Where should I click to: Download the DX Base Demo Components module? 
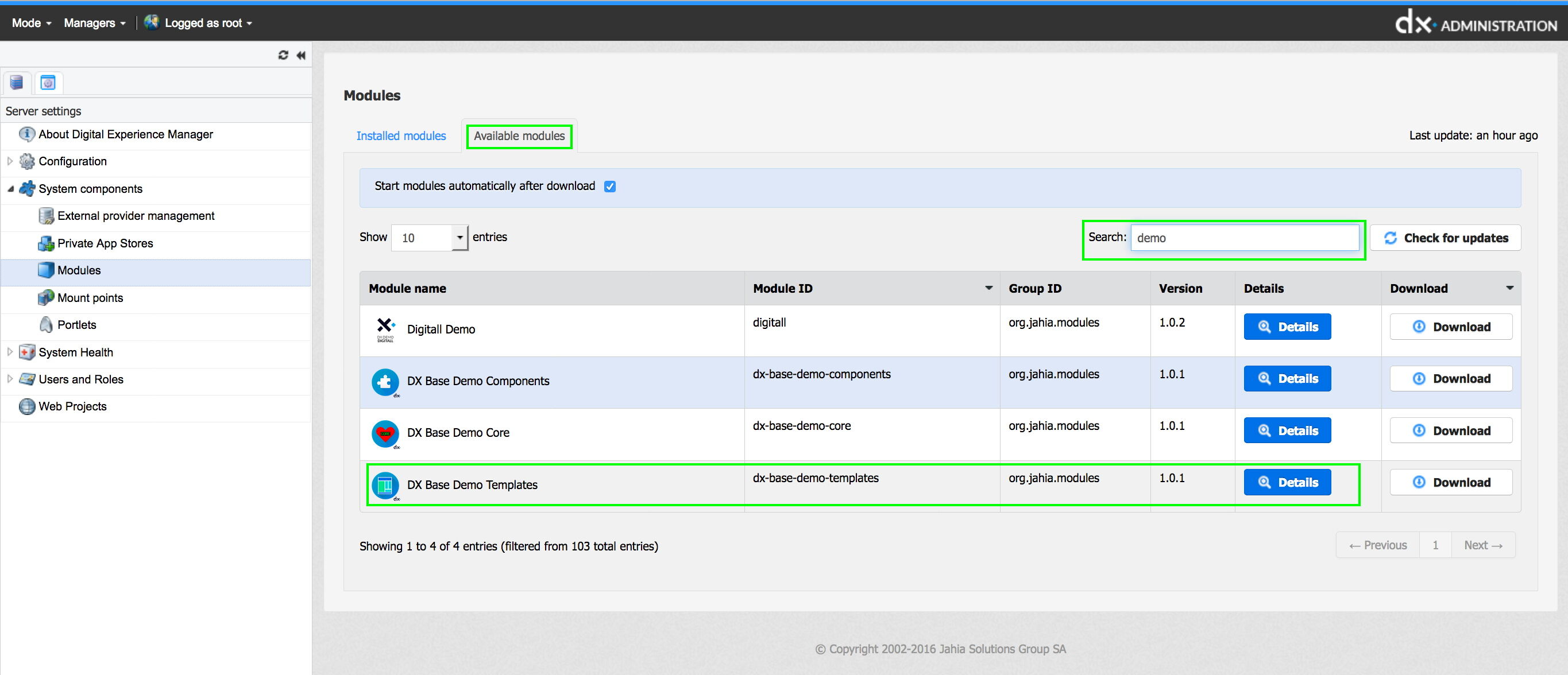pos(1451,378)
